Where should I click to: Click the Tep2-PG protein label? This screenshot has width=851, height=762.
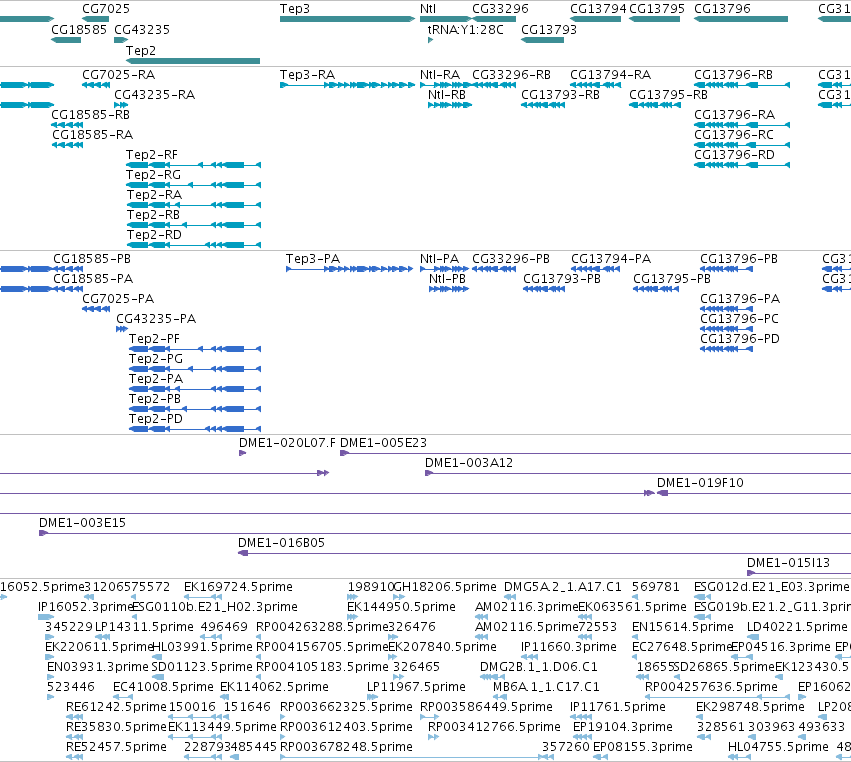(x=156, y=359)
